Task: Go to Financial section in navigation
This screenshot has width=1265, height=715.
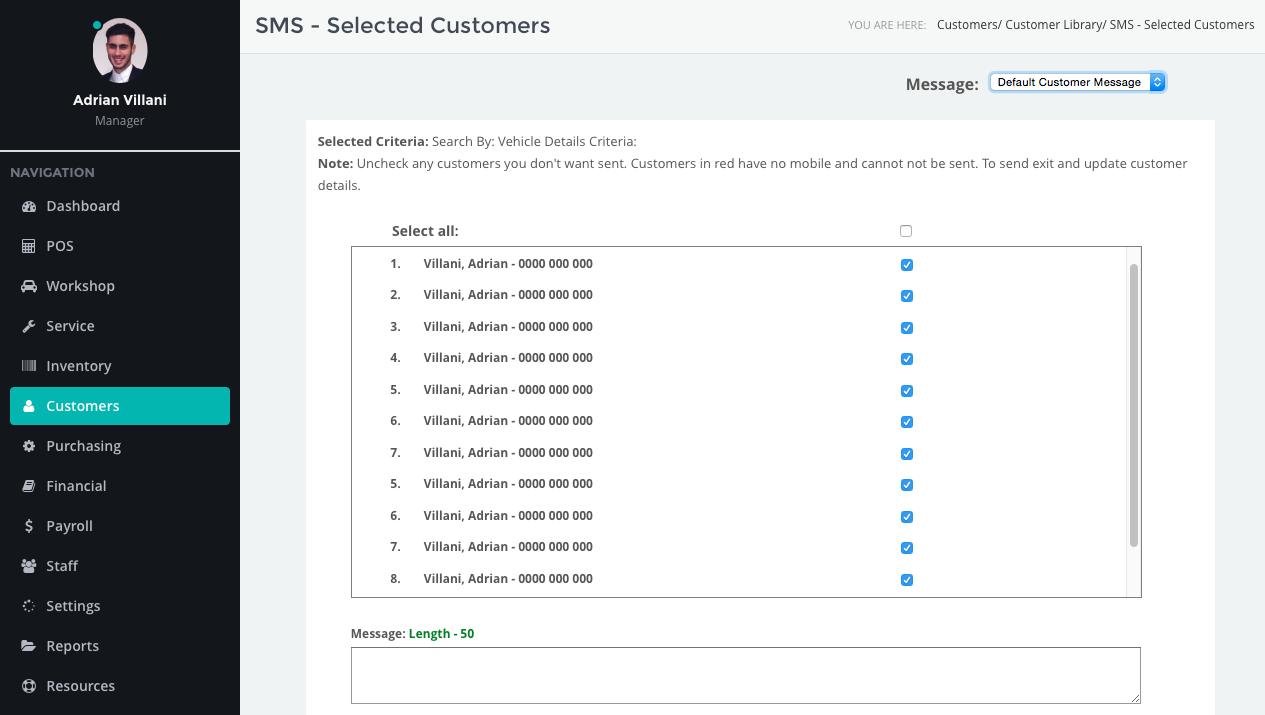Action: (x=76, y=486)
